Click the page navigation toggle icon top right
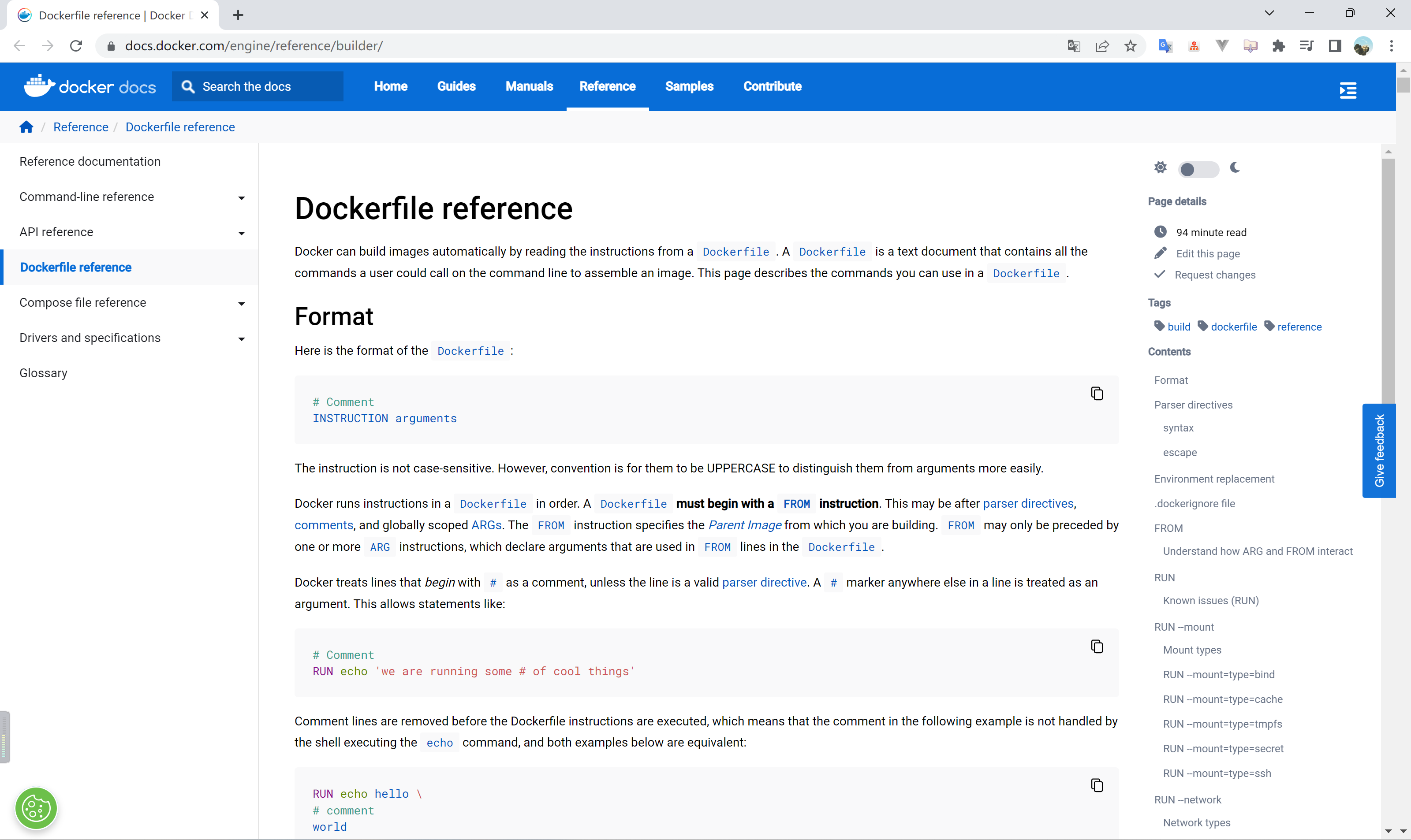This screenshot has height=840, width=1411. pos(1348,90)
